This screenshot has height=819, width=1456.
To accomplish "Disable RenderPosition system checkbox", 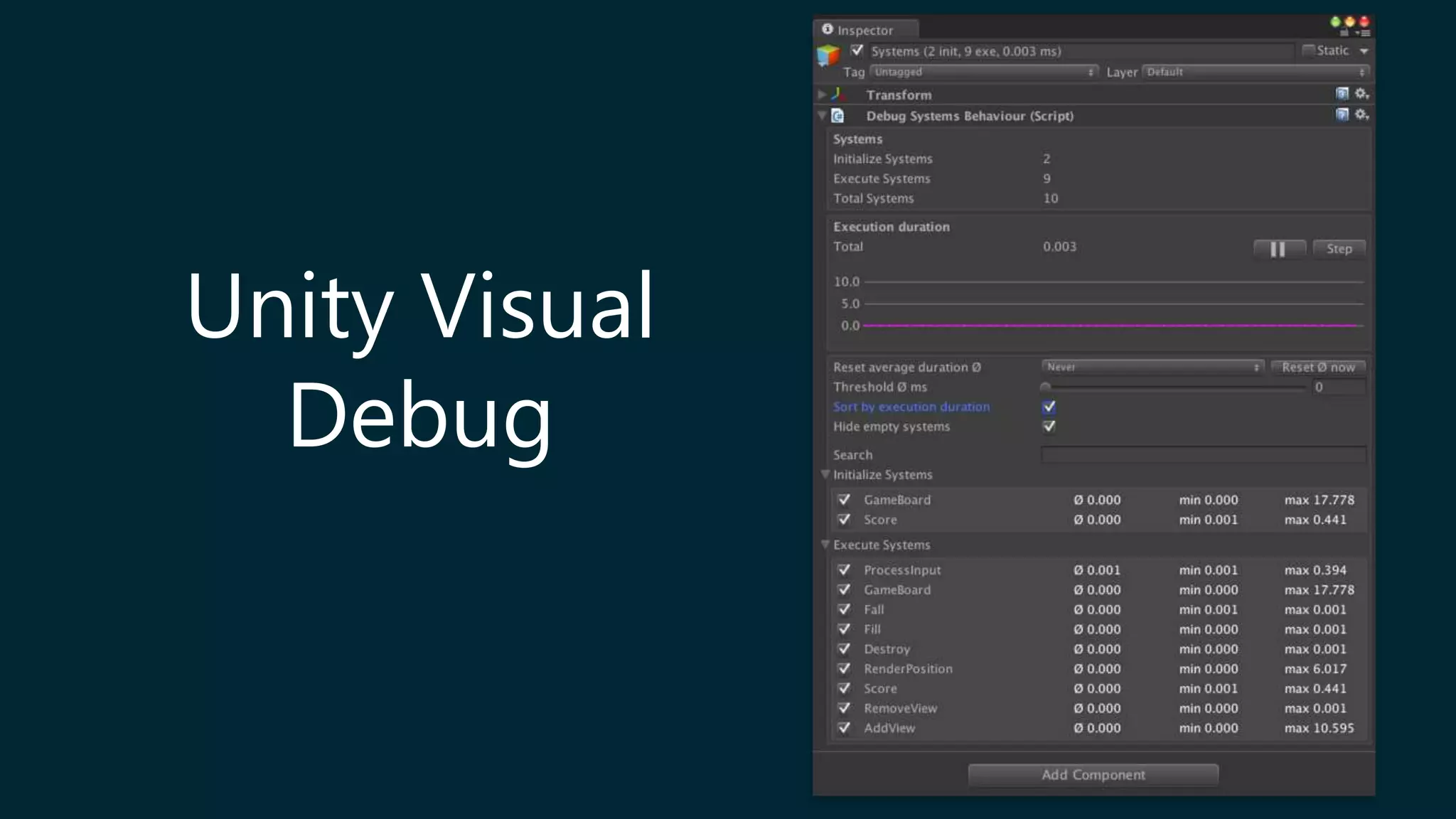I will 844,669.
